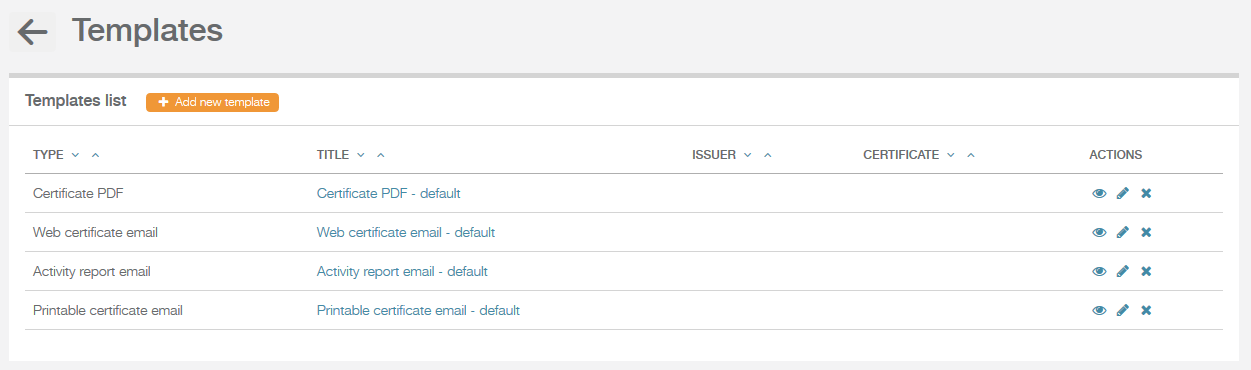Delete the Activity report email template
Image resolution: width=1251 pixels, height=370 pixels.
1146,271
